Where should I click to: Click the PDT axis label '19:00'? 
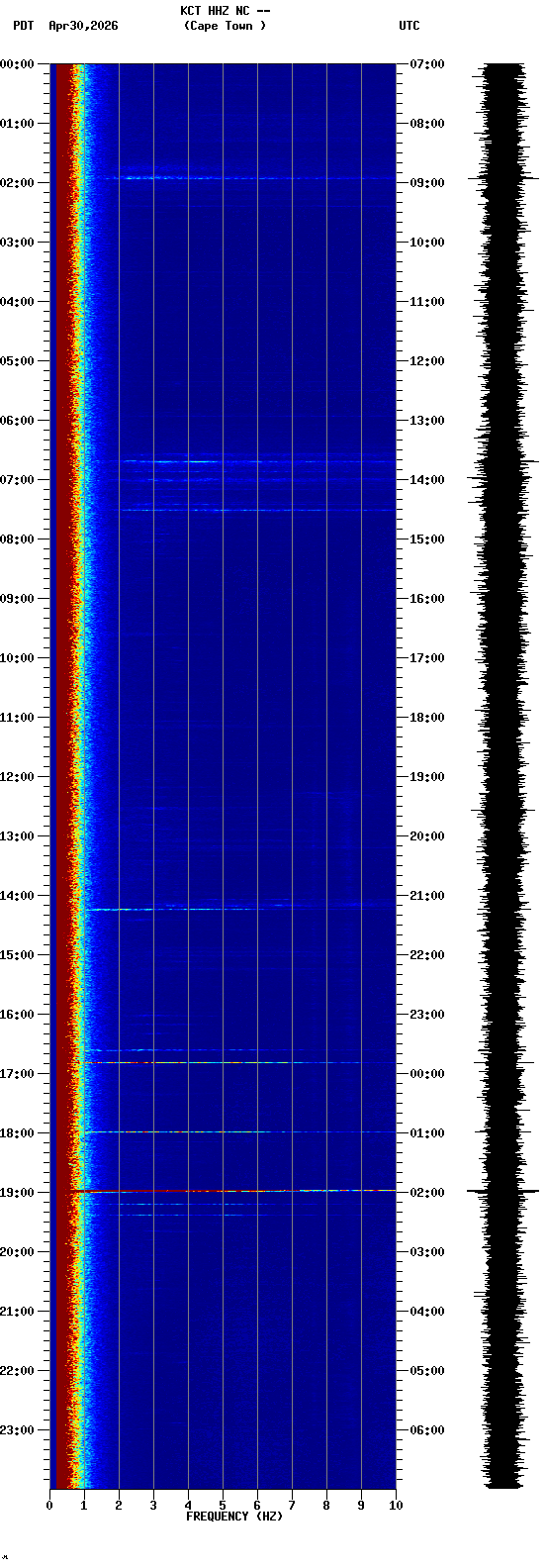tap(18, 1193)
